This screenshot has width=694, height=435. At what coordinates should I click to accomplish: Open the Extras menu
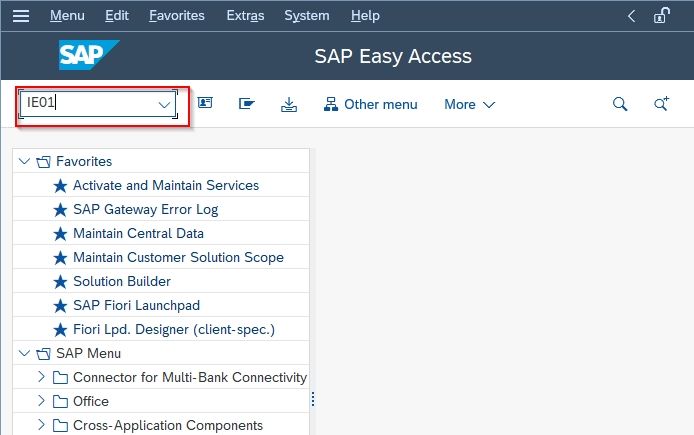point(245,16)
